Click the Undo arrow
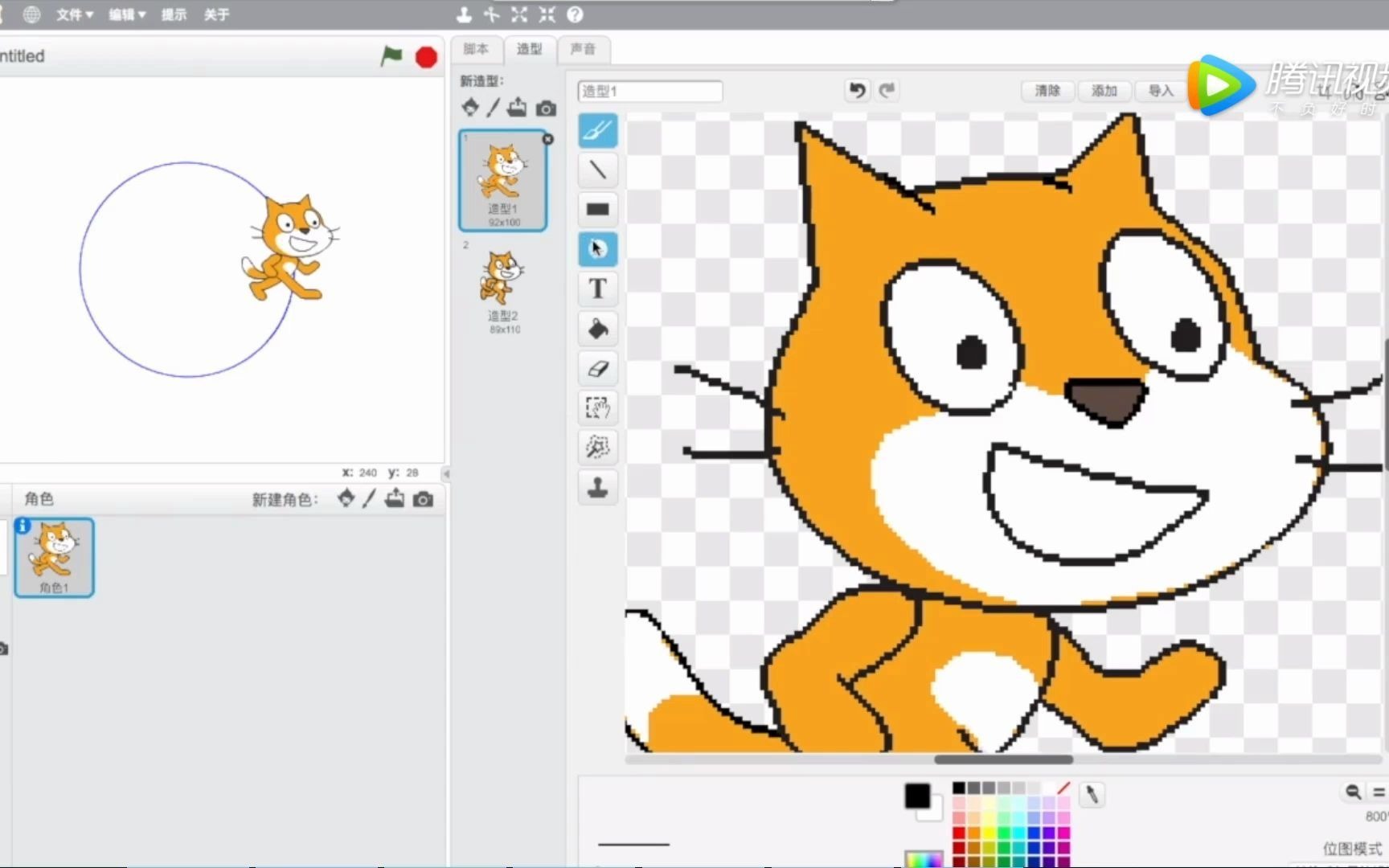This screenshot has height=868, width=1389. (x=858, y=90)
